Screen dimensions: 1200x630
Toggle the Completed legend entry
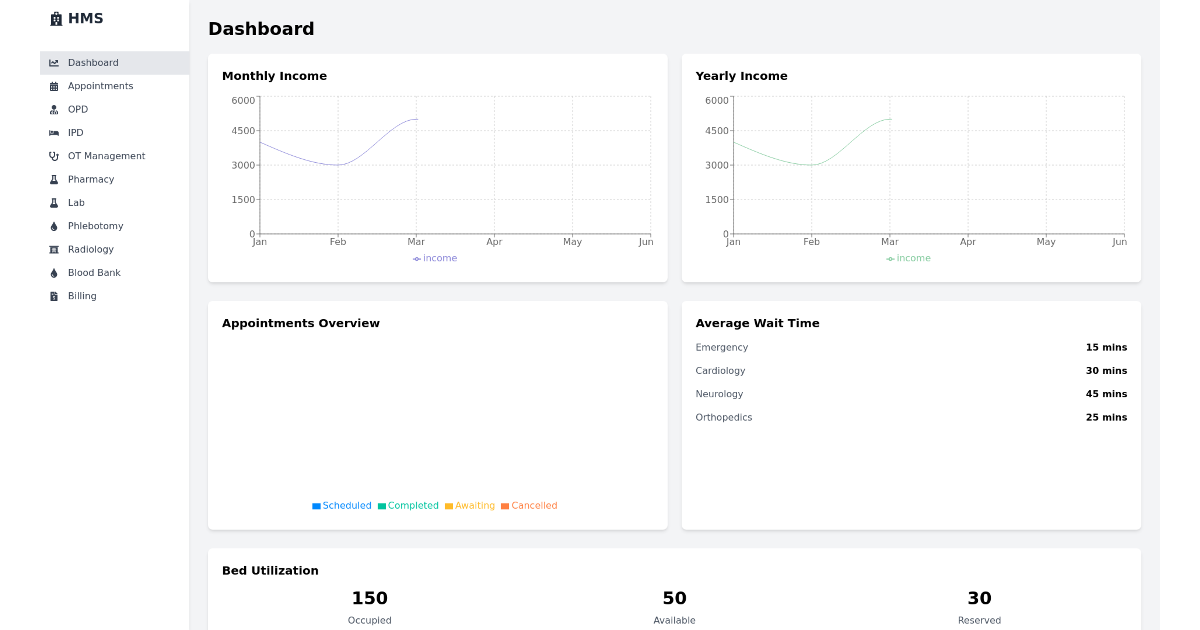point(408,505)
